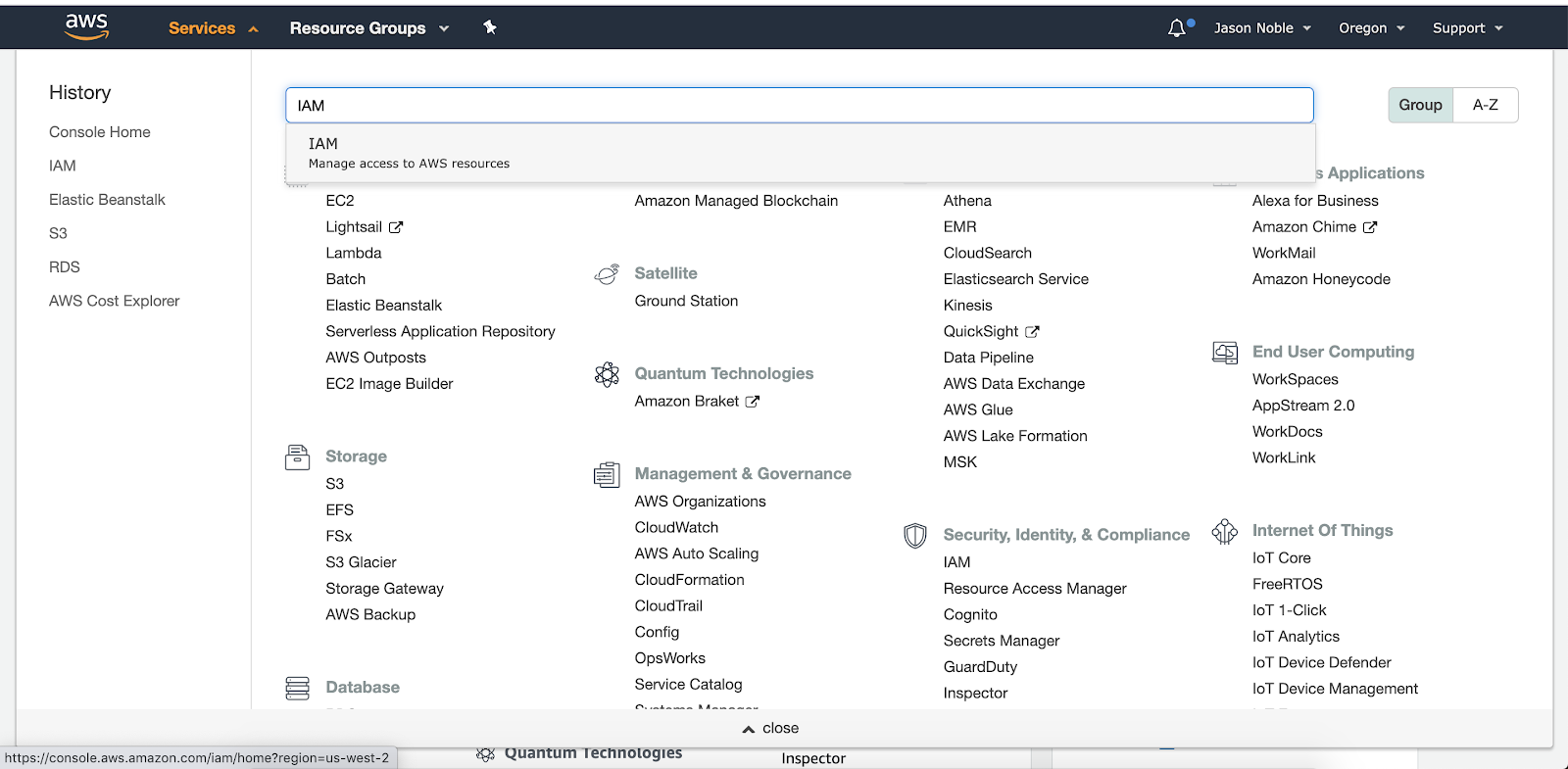The width and height of the screenshot is (1568, 769).
Task: Open Amazon Managed Blockchain
Action: point(736,201)
